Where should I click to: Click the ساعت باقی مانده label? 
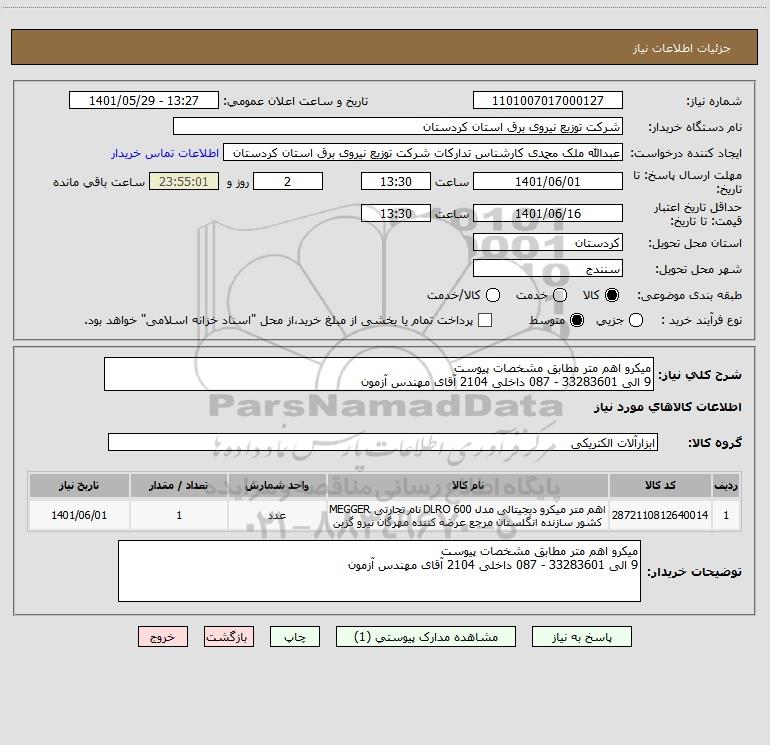pyautogui.click(x=99, y=182)
